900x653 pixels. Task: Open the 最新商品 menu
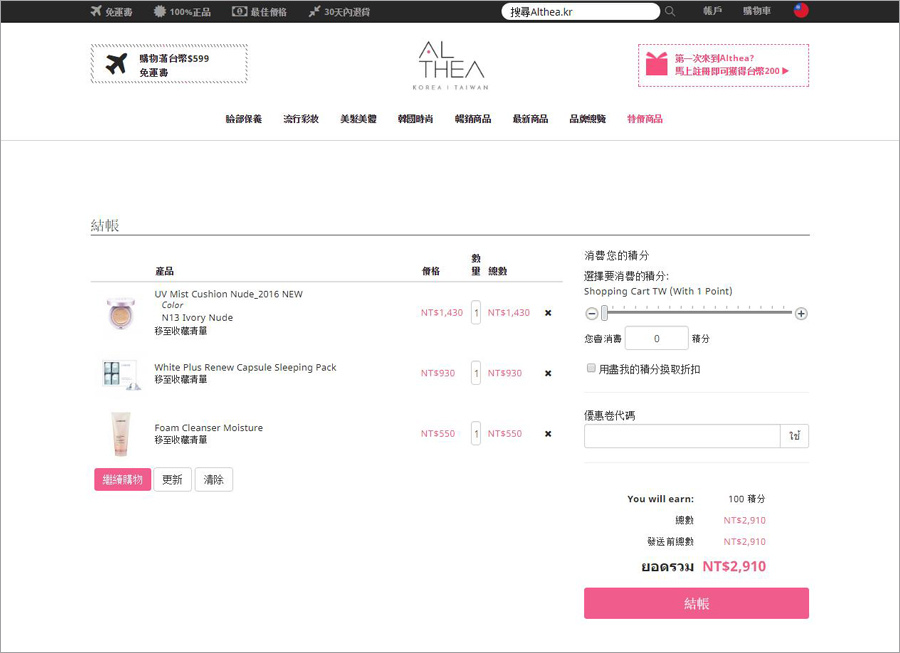(530, 119)
